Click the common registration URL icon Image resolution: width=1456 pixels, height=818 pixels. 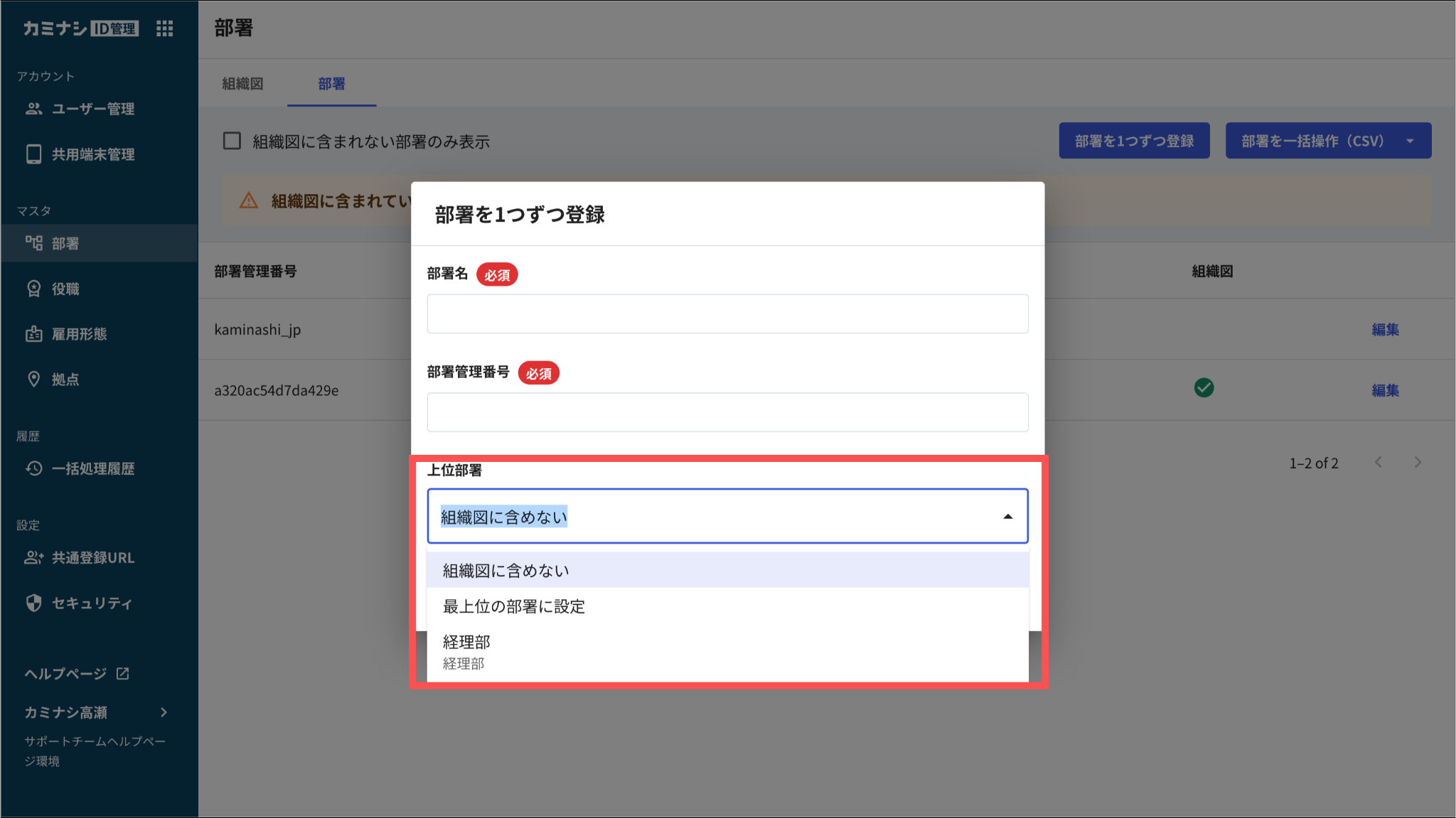pos(33,558)
